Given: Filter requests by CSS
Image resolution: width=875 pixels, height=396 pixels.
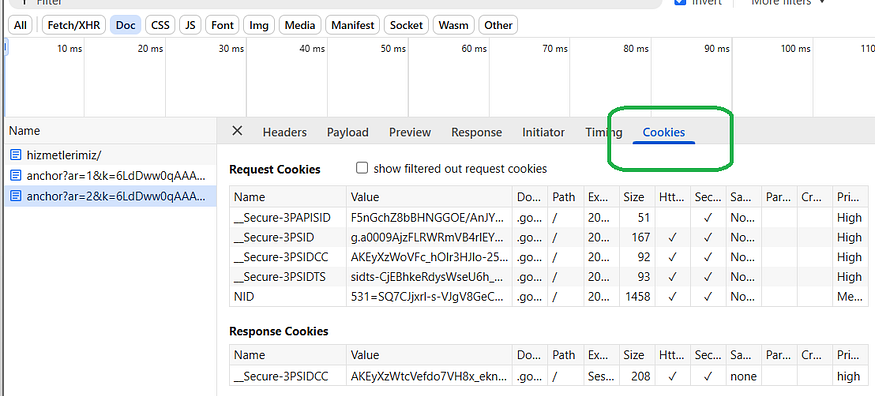Looking at the screenshot, I should [x=161, y=25].
